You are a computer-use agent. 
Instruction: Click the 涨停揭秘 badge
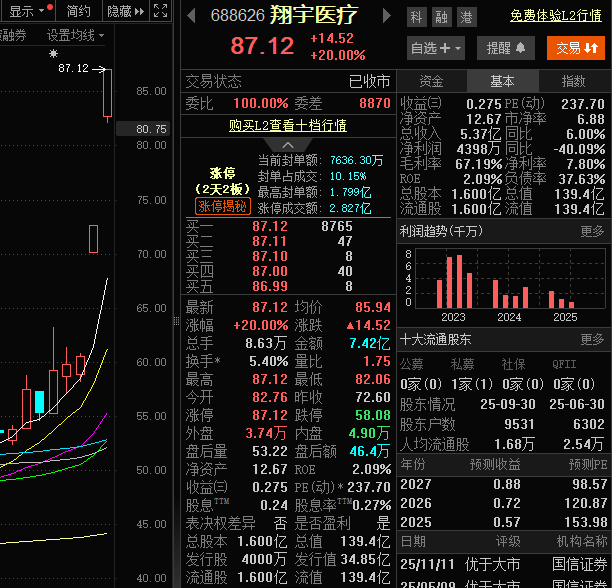point(222,206)
